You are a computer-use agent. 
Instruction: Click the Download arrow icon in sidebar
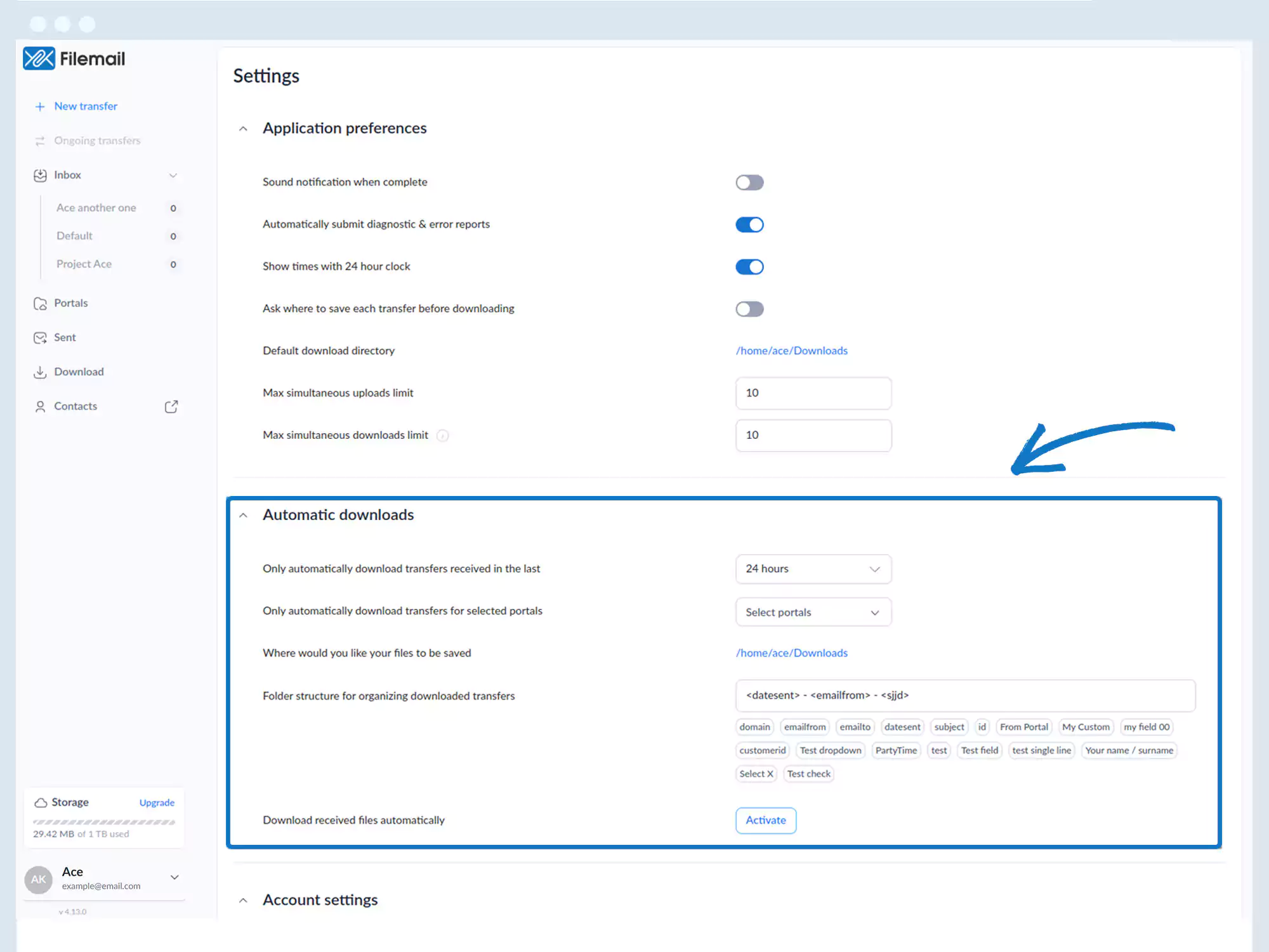pos(40,372)
